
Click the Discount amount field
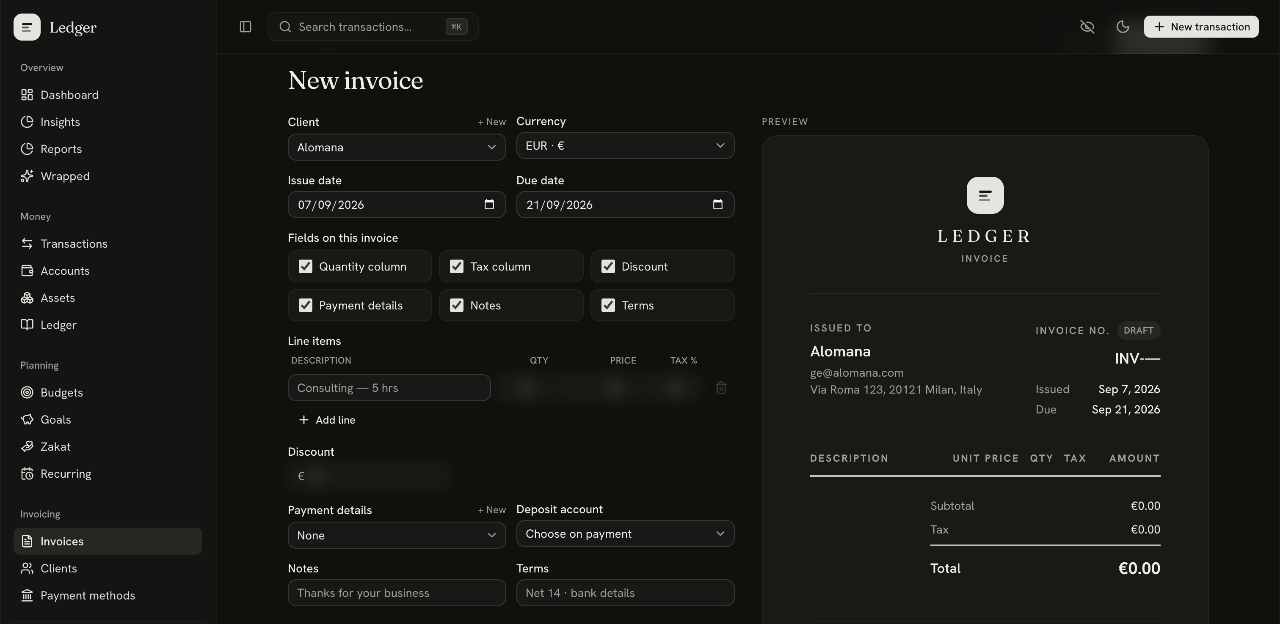pyautogui.click(x=372, y=476)
